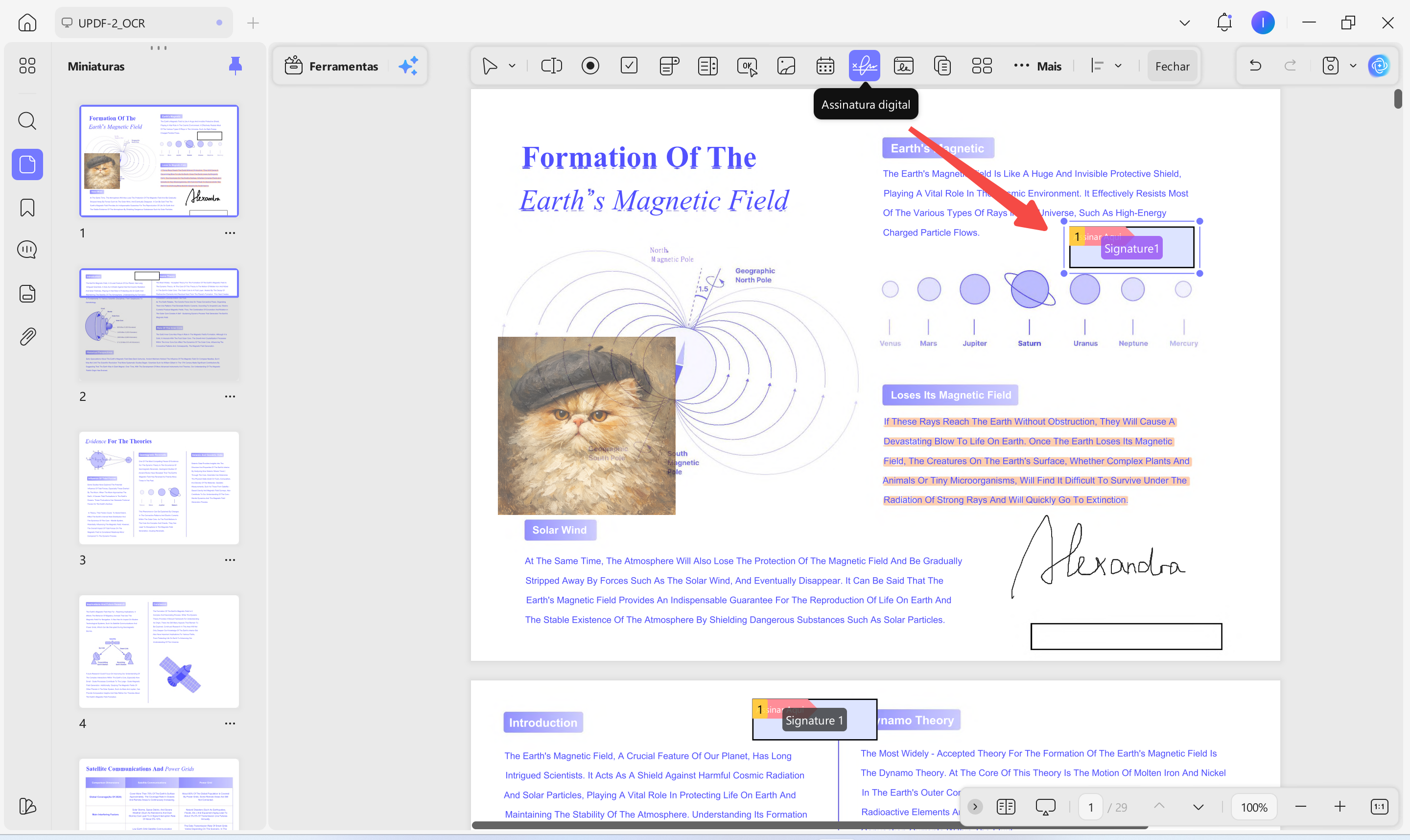Click the four-squares grid tool in toolbar
The width and height of the screenshot is (1410, 840).
coord(982,66)
